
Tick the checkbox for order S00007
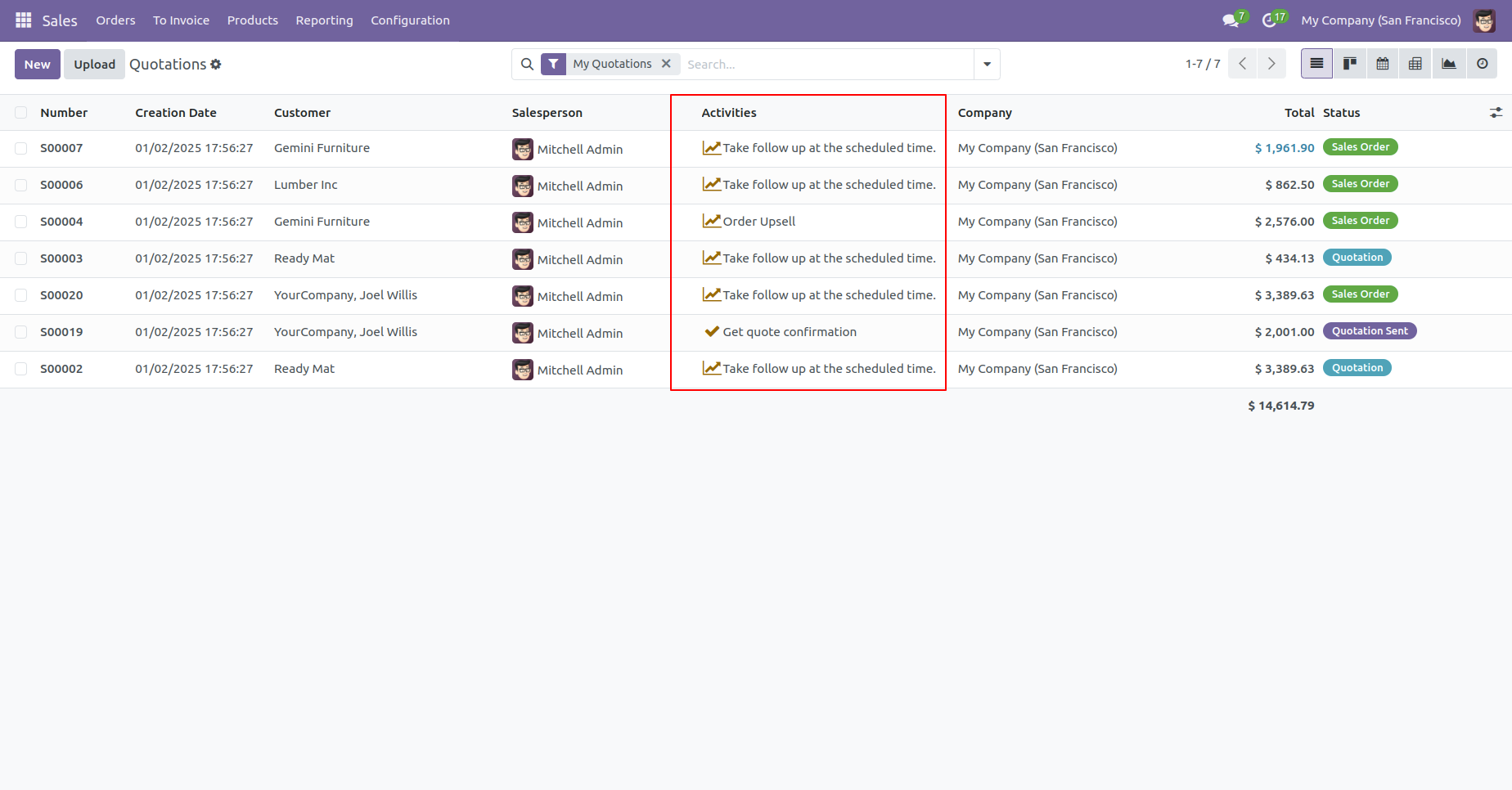tap(21, 148)
